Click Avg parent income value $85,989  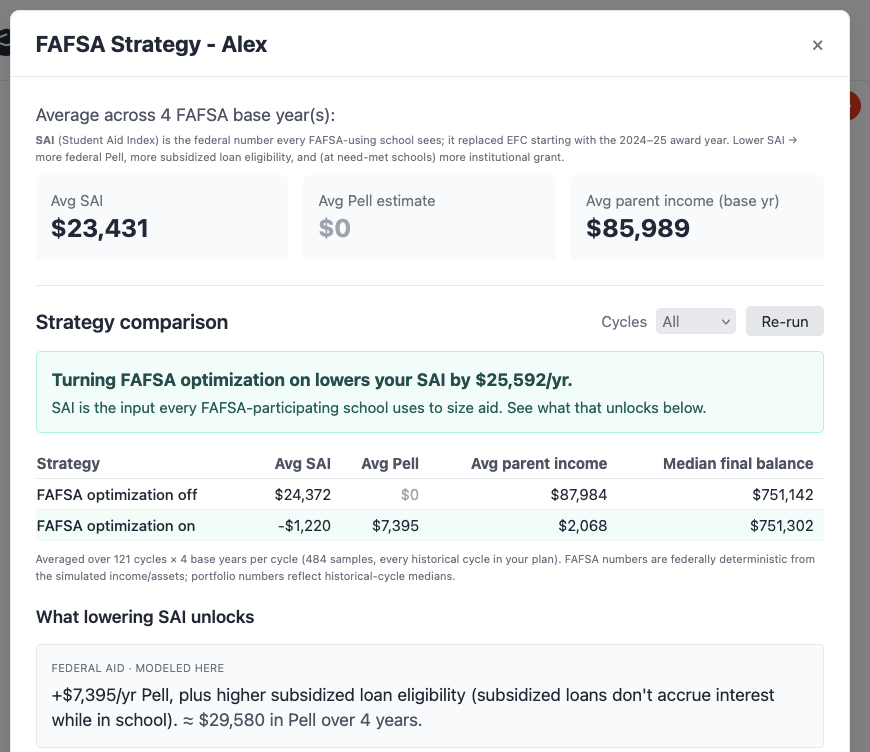pyautogui.click(x=638, y=228)
